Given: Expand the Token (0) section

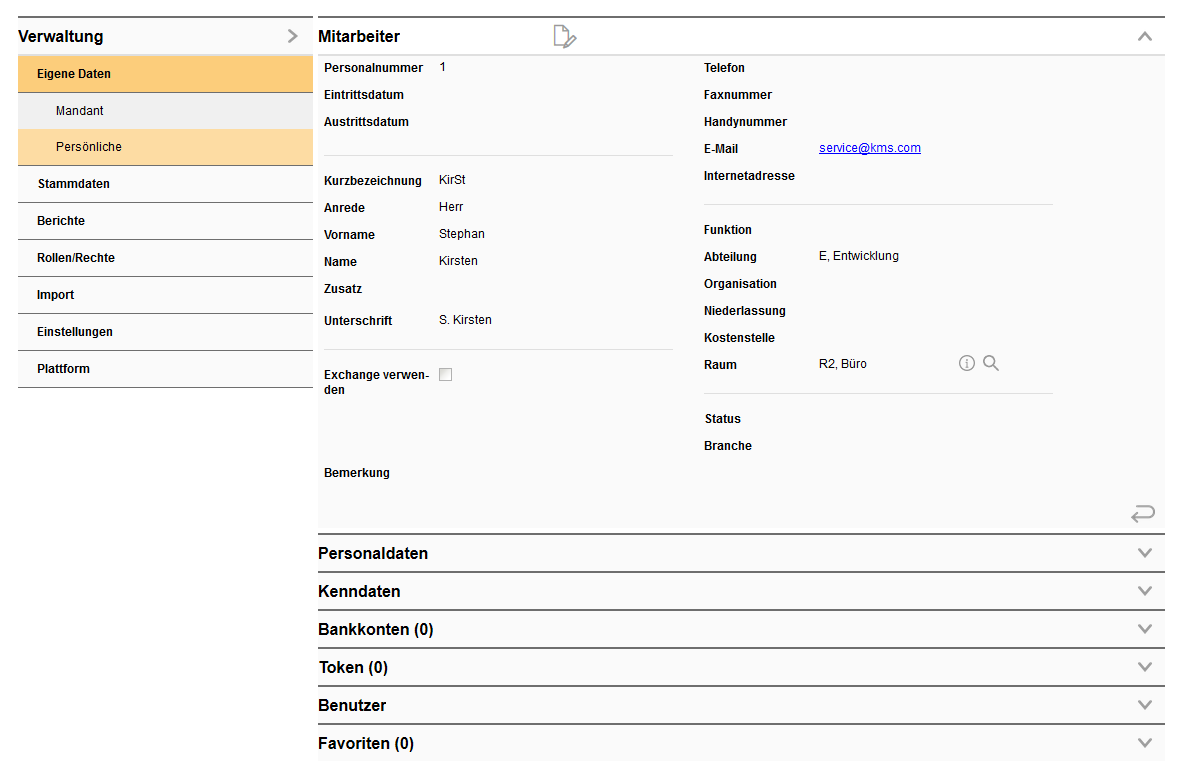Looking at the screenshot, I should pos(1145,667).
